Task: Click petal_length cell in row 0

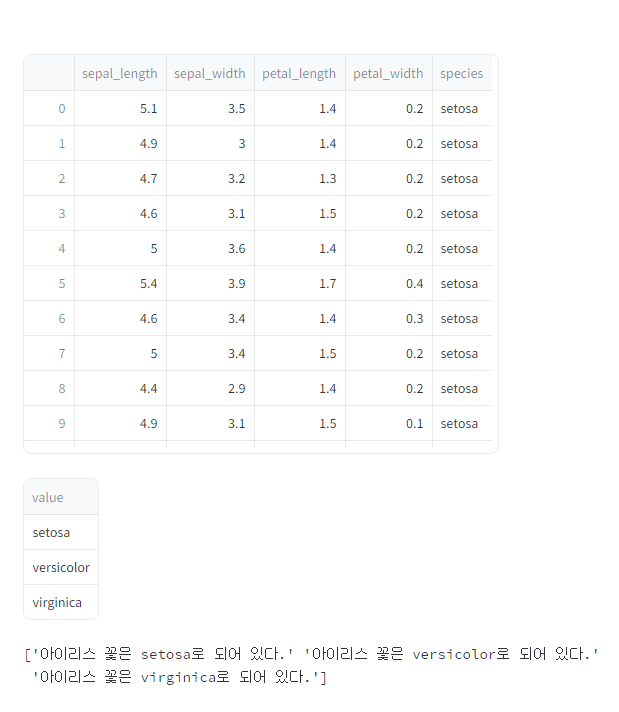Action: pyautogui.click(x=300, y=108)
